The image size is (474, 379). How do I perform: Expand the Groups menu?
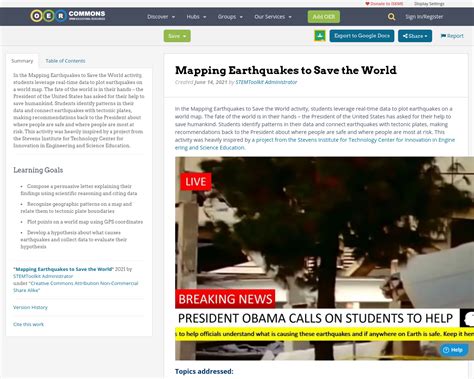tap(230, 17)
